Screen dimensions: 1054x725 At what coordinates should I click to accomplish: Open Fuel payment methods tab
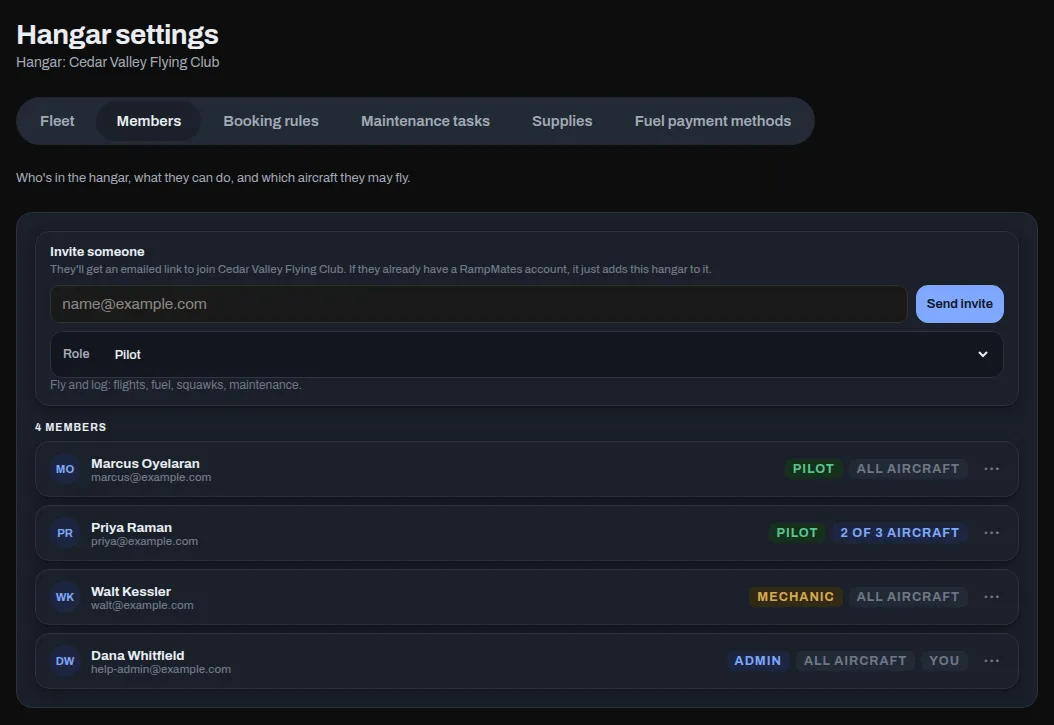pos(713,121)
